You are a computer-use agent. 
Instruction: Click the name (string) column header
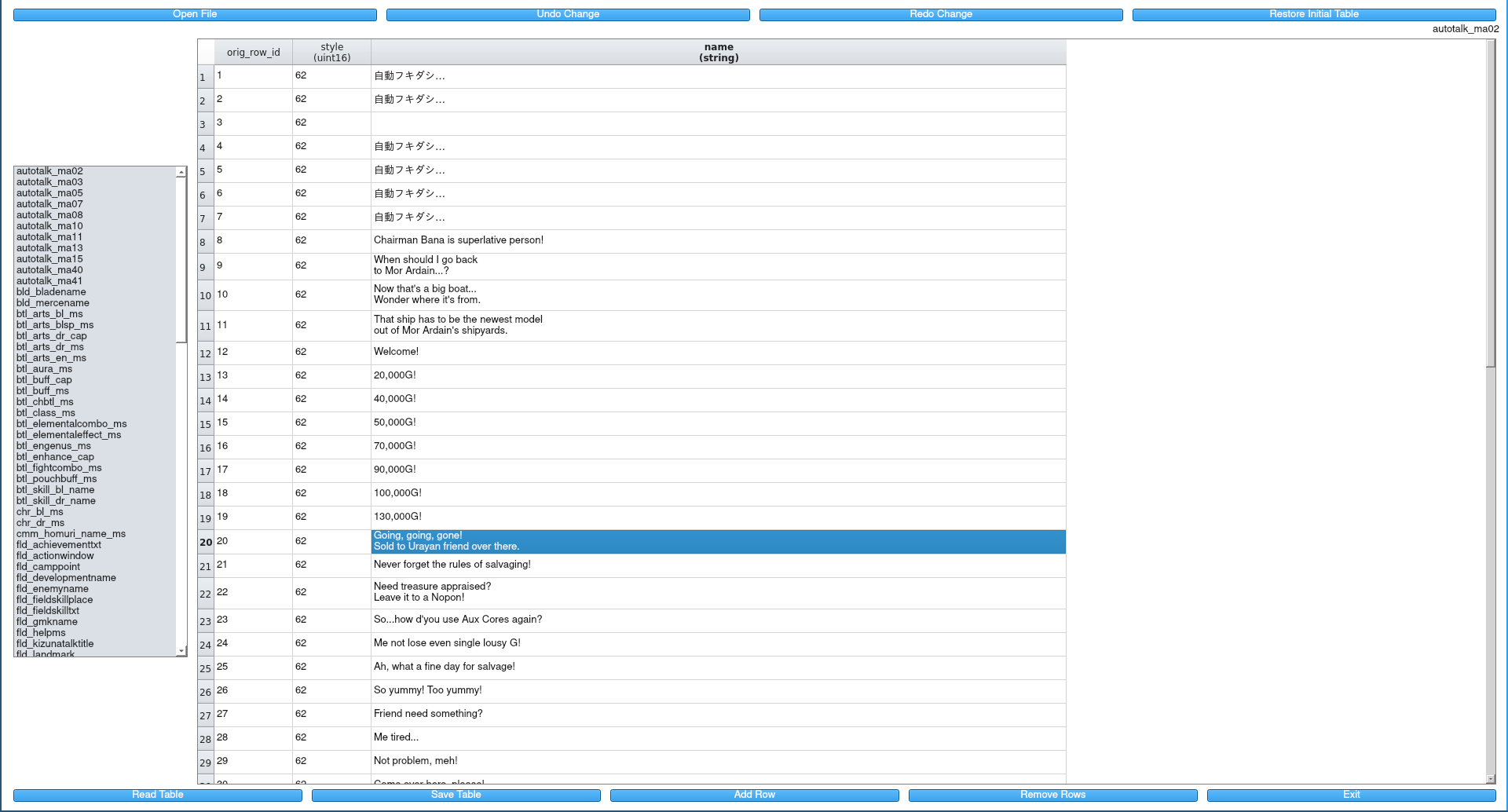(718, 52)
